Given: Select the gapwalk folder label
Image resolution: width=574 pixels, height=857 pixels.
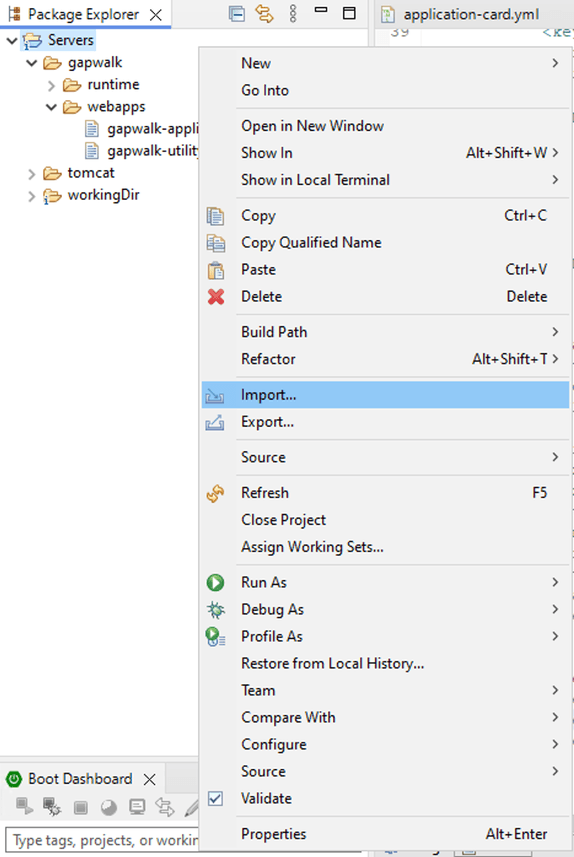Looking at the screenshot, I should [x=95, y=63].
